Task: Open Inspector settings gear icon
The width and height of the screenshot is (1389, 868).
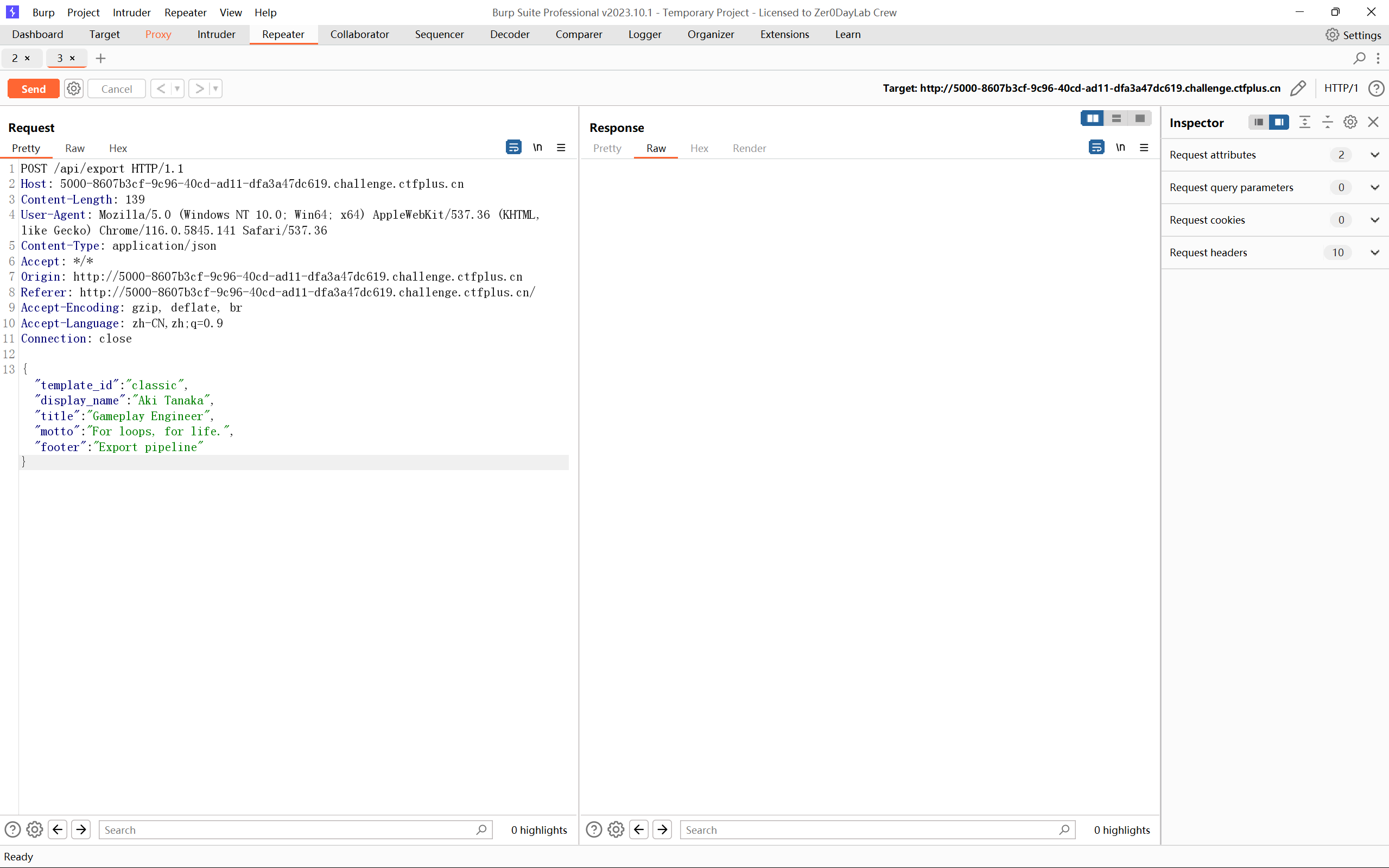Action: (x=1350, y=122)
